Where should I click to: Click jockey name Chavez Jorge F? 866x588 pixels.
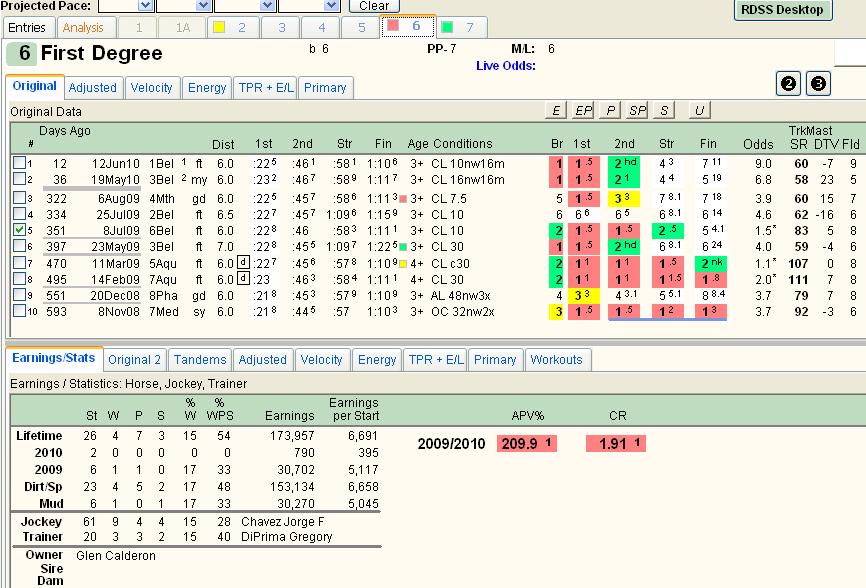(x=283, y=522)
